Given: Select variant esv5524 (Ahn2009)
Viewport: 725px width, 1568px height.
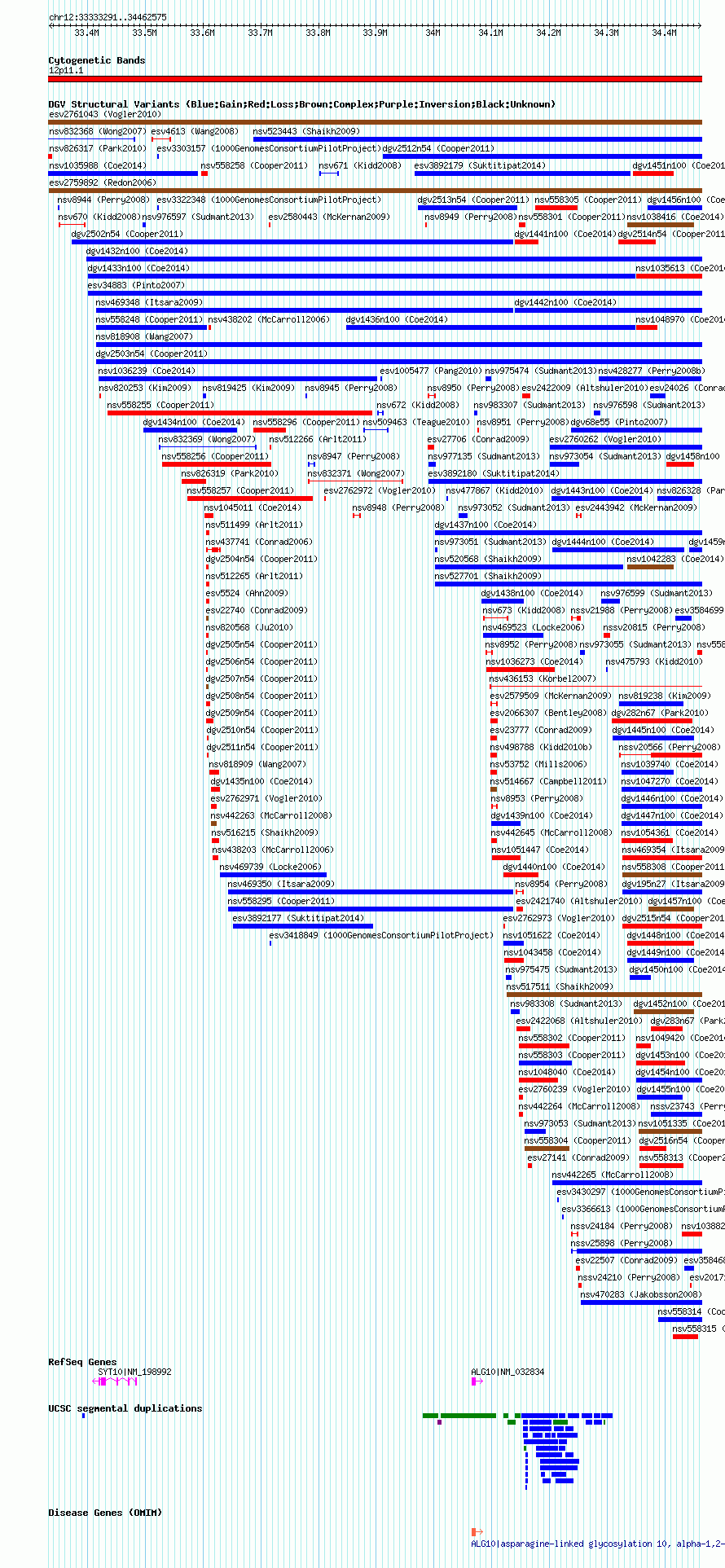Looking at the screenshot, I should (x=208, y=601).
